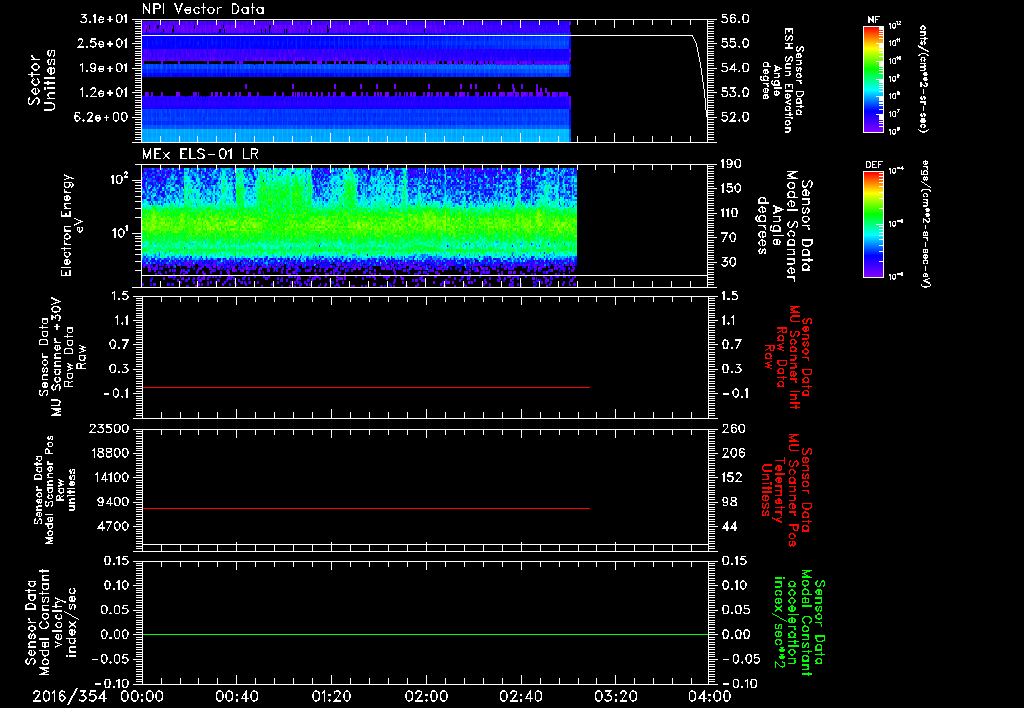Select the "Model Scanner Pos Raw unitless" title
The height and width of the screenshot is (708, 1024).
55,490
